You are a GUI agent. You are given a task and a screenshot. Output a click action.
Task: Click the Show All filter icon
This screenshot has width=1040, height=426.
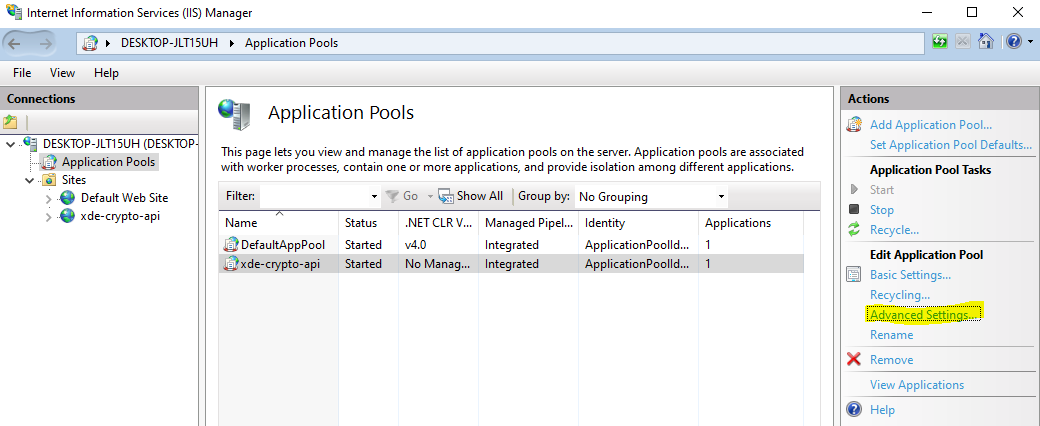click(446, 196)
